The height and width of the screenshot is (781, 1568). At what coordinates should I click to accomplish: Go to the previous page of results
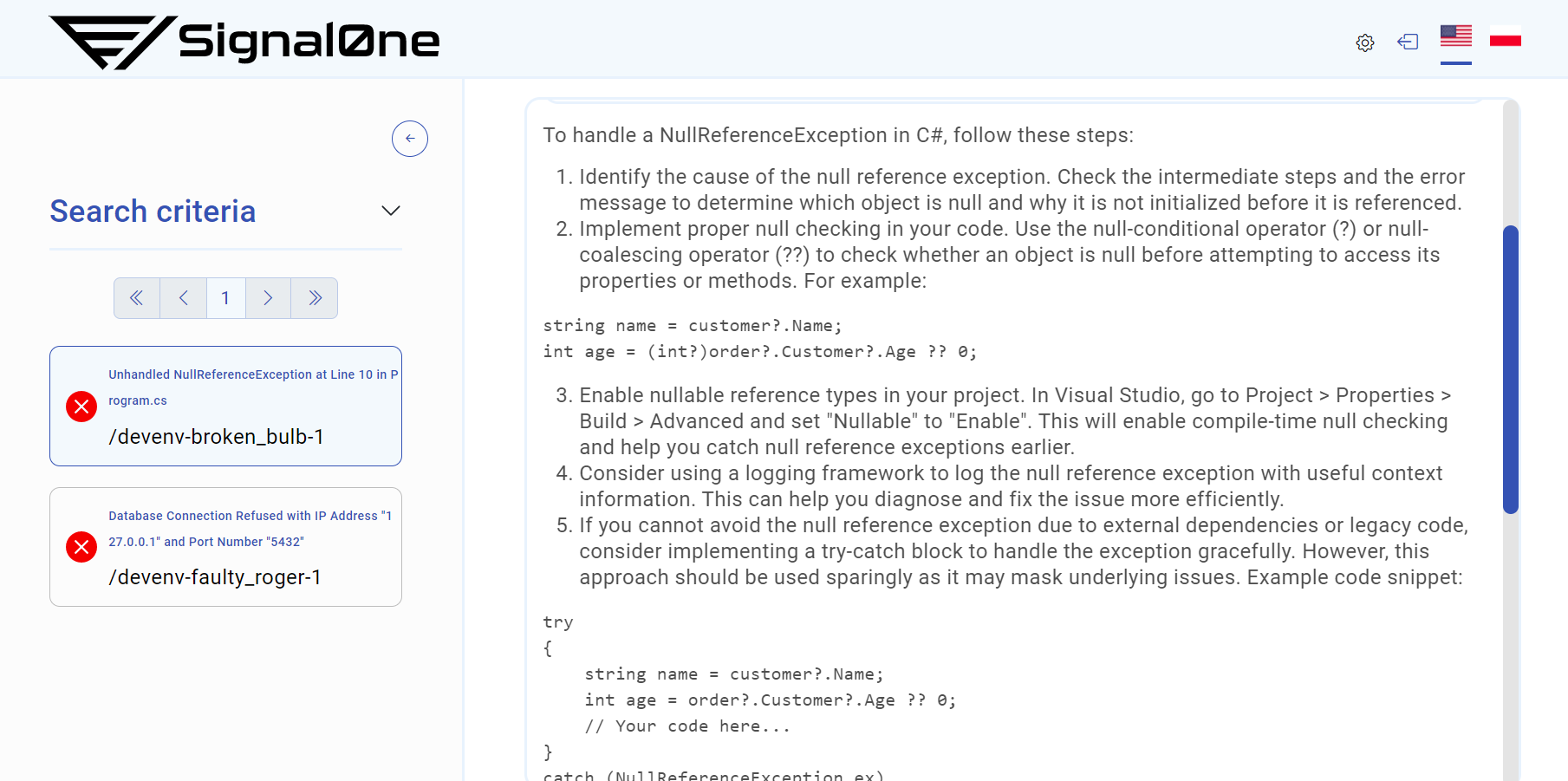click(x=183, y=298)
